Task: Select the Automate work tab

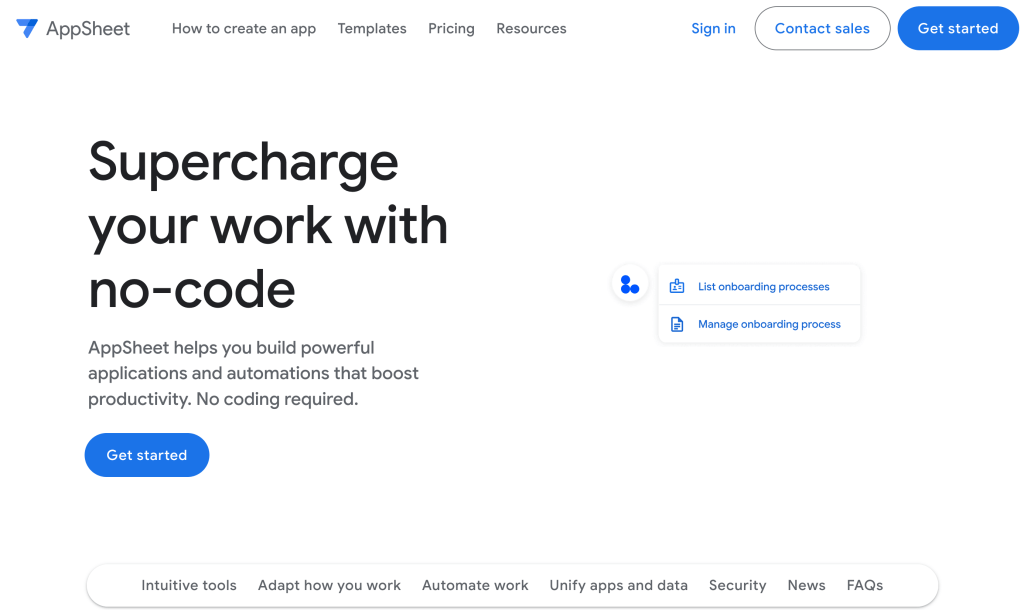Action: [475, 585]
